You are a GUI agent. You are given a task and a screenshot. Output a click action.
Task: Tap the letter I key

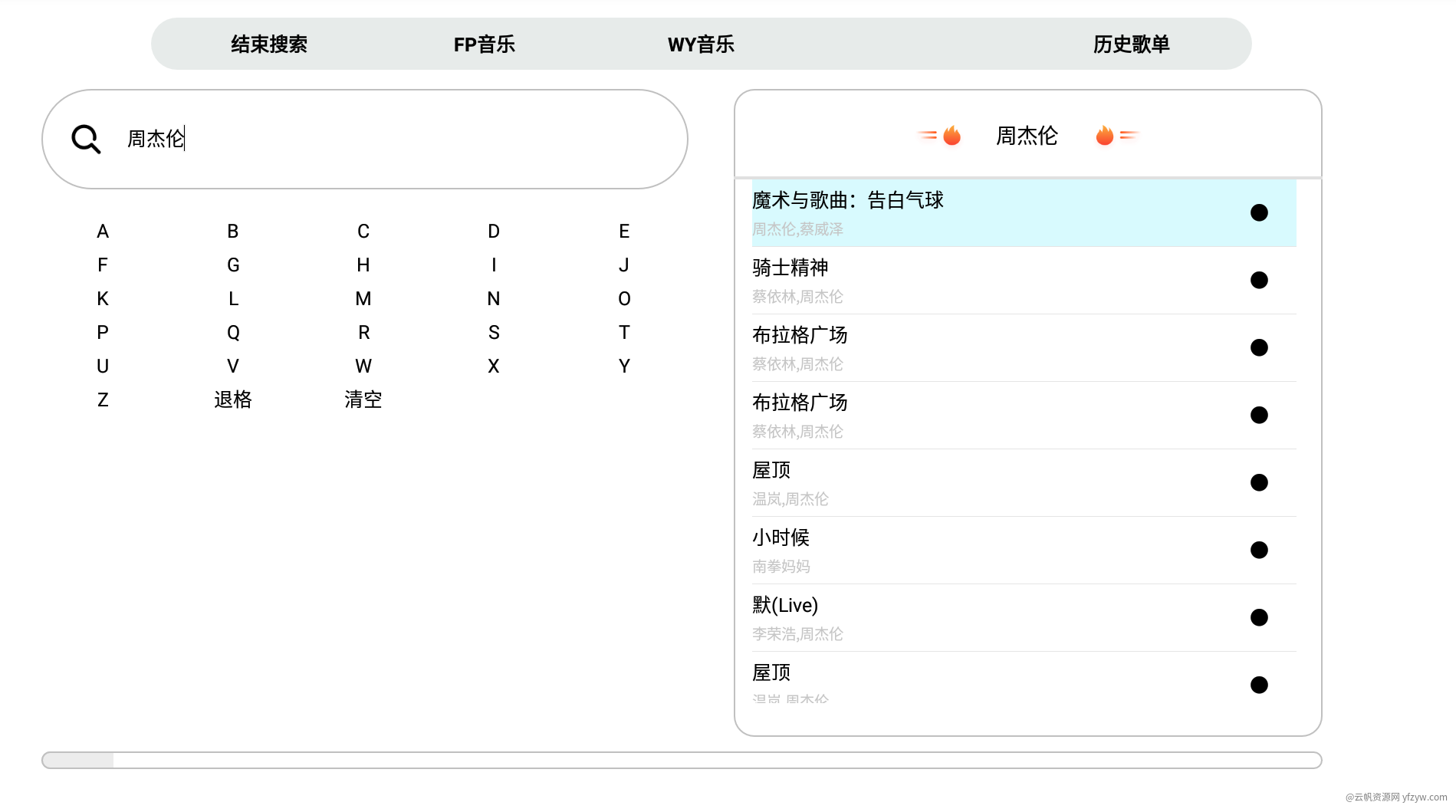coord(494,265)
